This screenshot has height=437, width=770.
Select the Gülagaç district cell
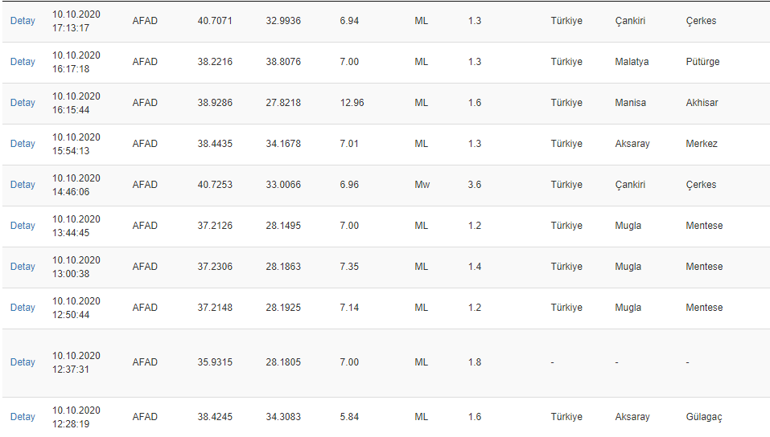(704, 416)
